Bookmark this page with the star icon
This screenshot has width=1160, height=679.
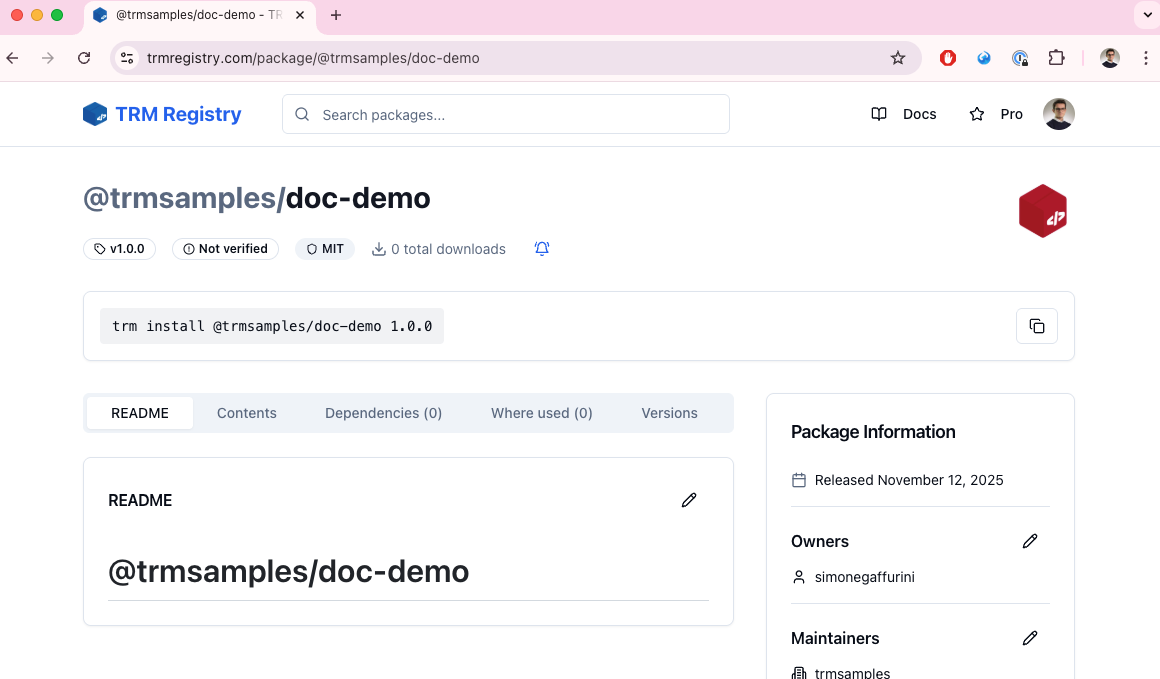897,58
